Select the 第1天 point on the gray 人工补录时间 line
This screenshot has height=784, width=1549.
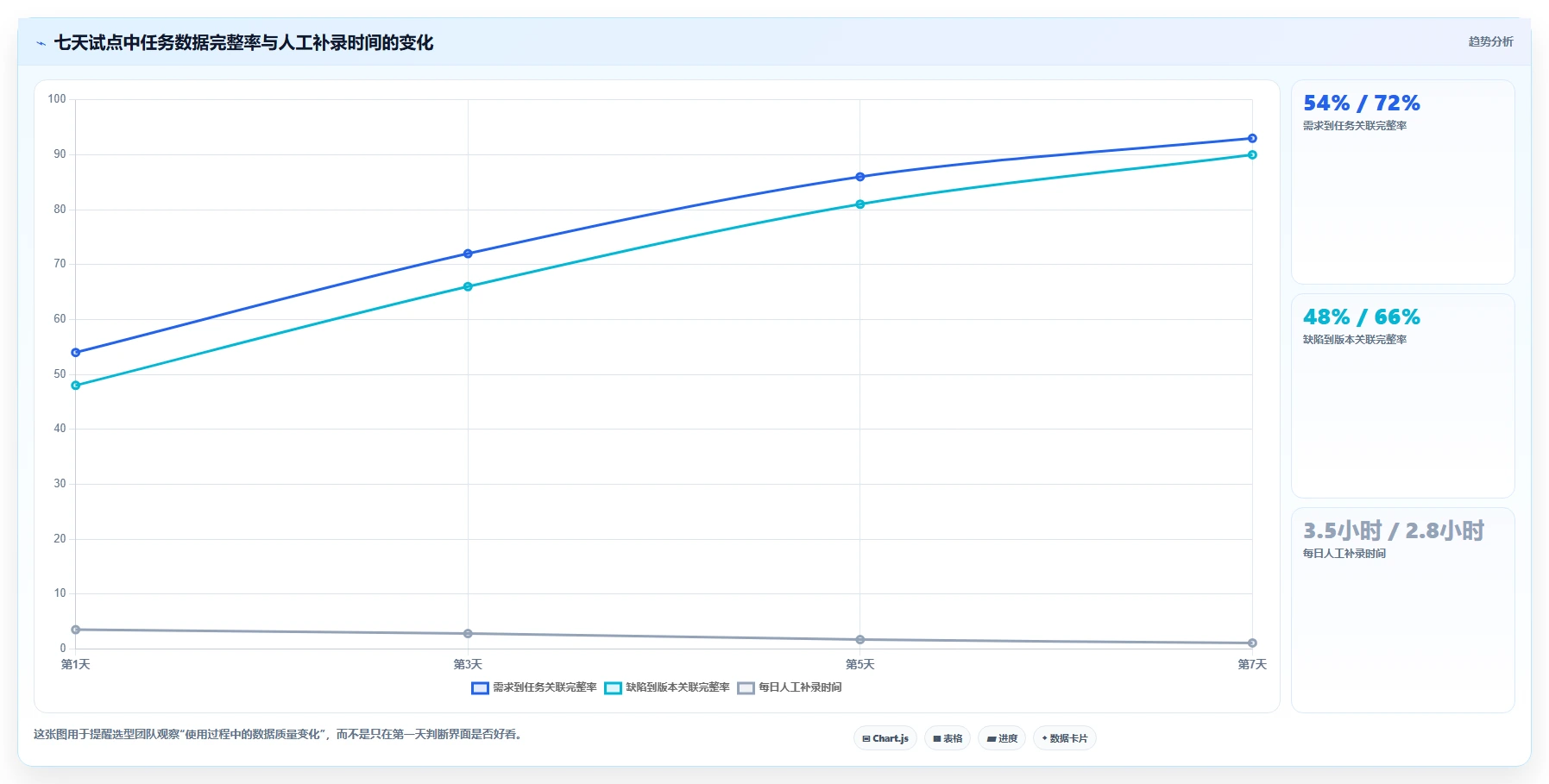76,630
